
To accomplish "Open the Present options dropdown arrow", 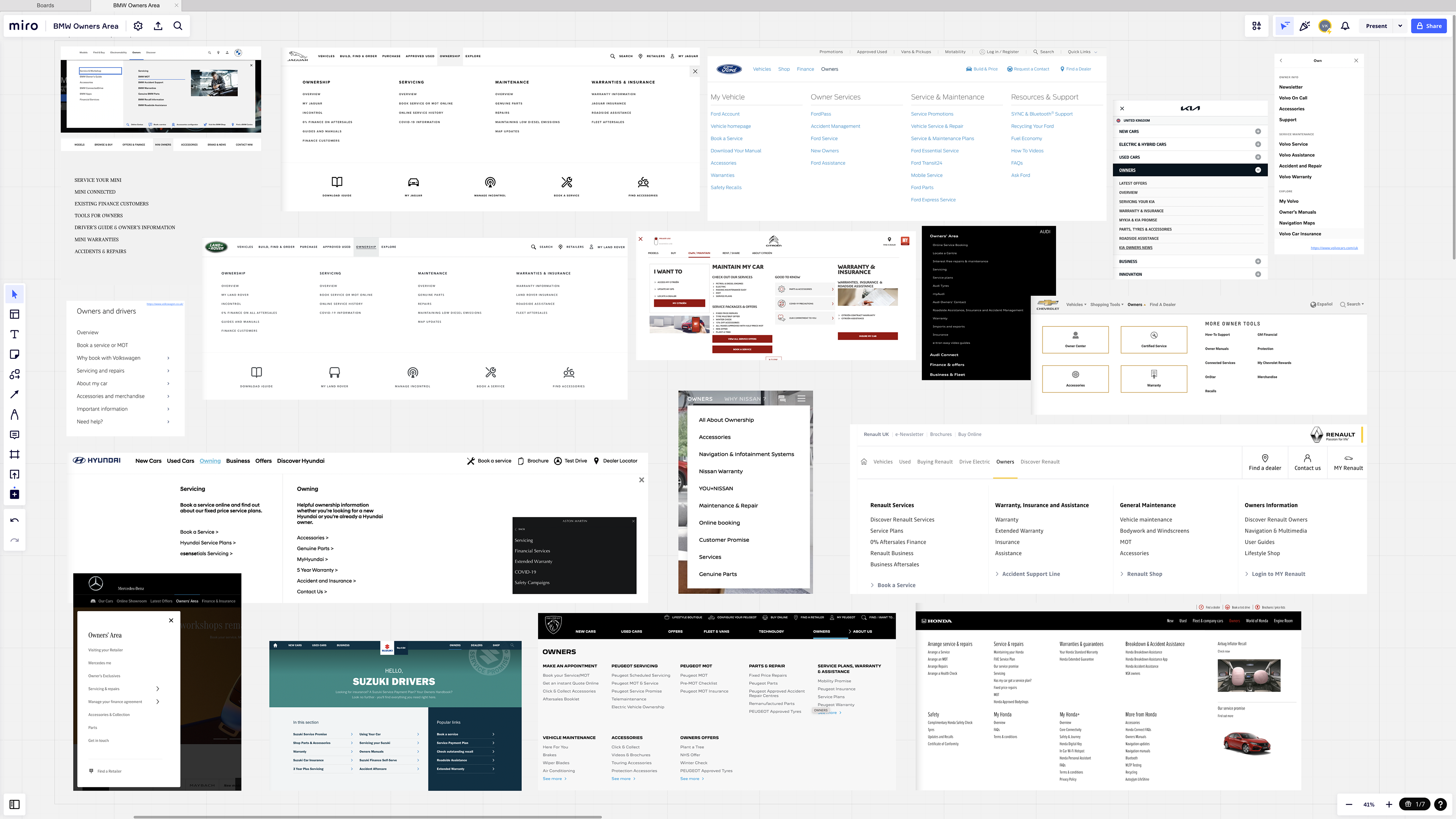I will point(1400,26).
